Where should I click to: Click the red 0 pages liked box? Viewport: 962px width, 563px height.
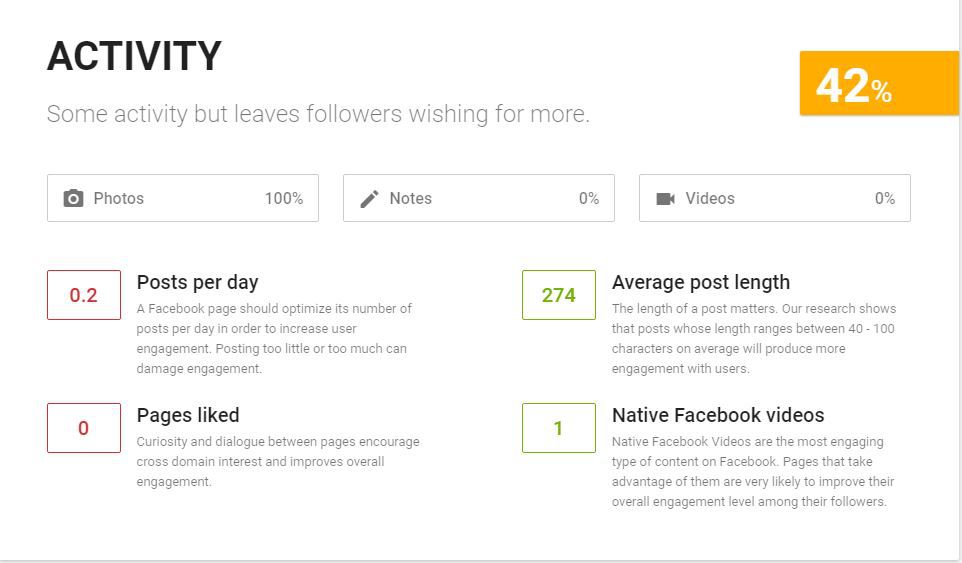pos(84,428)
